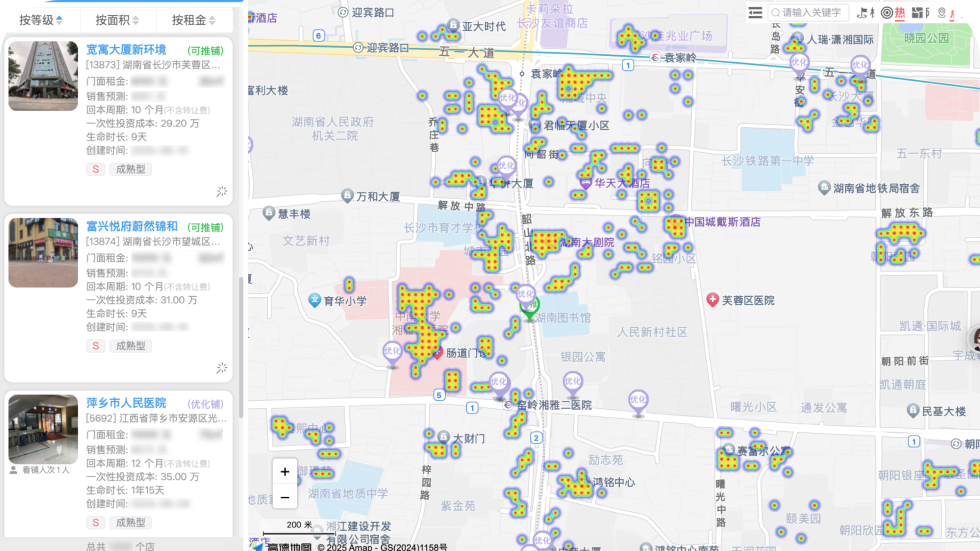Click 慧丰楼 building POI icon
The height and width of the screenshot is (551, 980).
coord(269,214)
